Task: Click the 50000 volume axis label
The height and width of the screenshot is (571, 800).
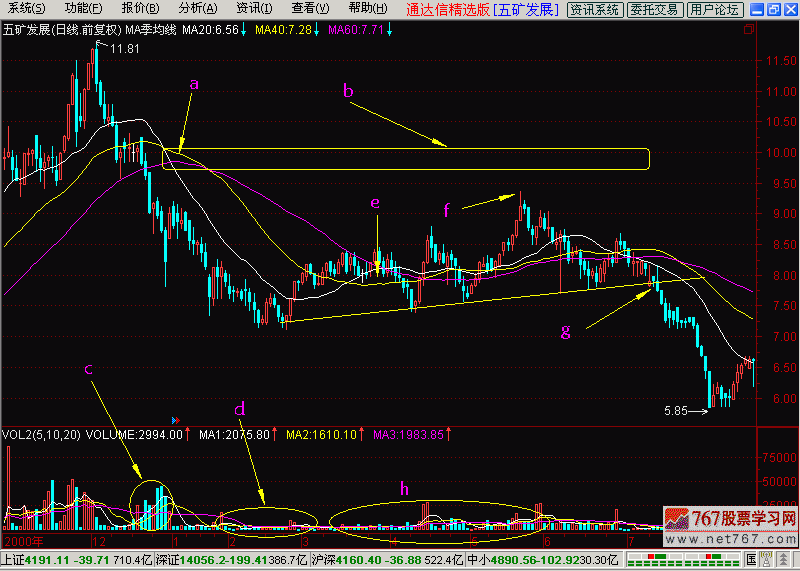Action: point(782,481)
